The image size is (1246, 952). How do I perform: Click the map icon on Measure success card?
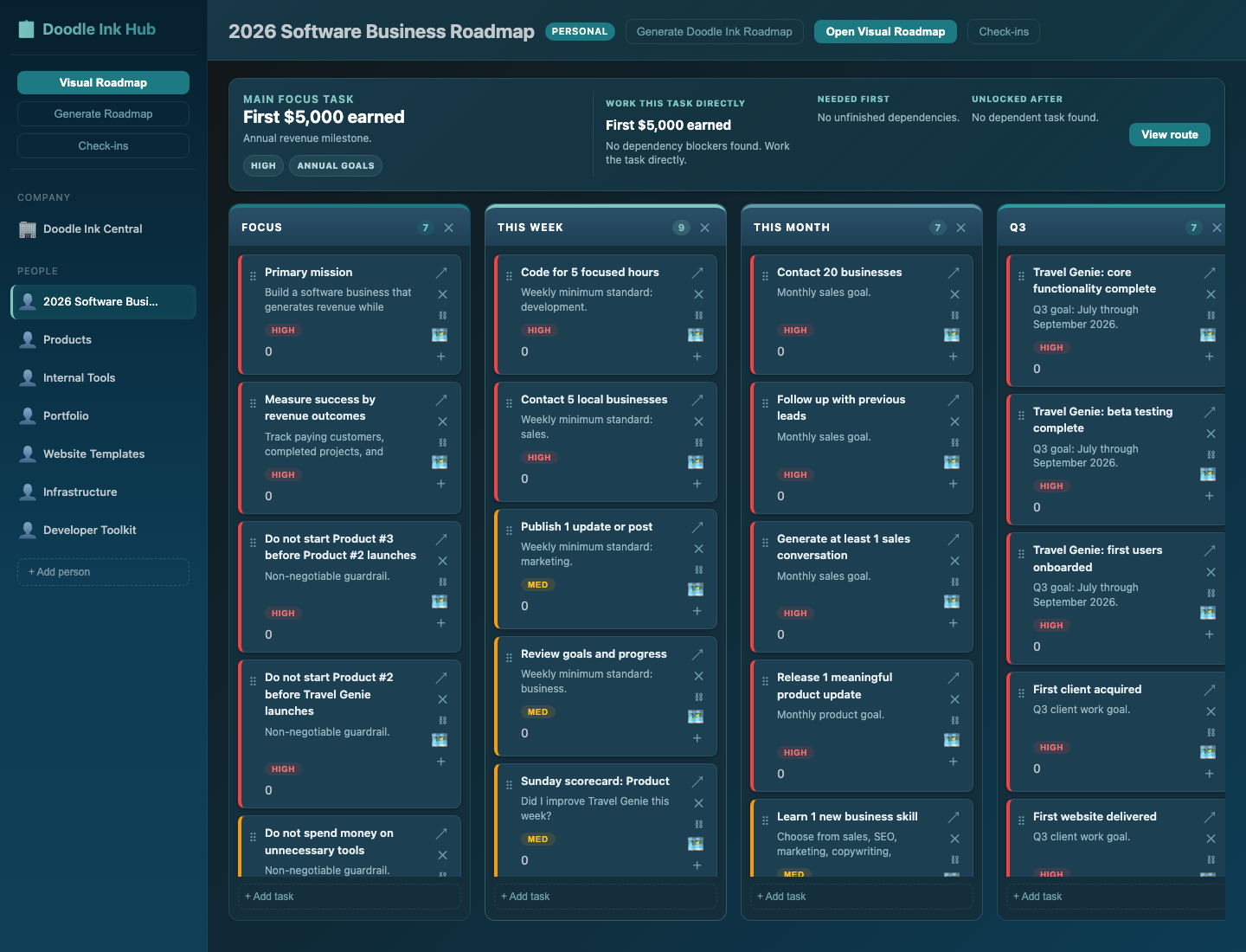440,462
